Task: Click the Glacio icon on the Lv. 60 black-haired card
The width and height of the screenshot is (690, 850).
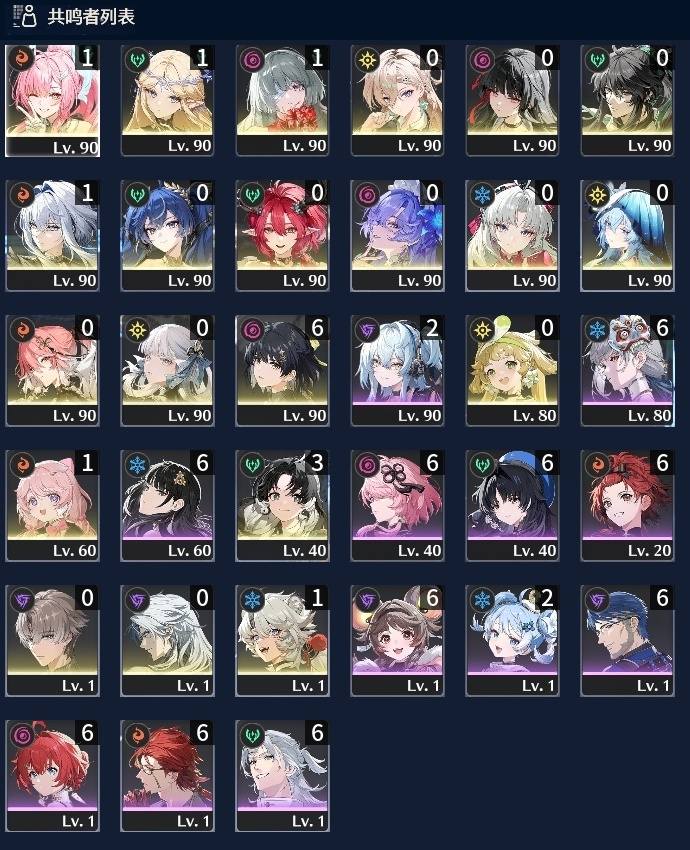Action: click(138, 465)
